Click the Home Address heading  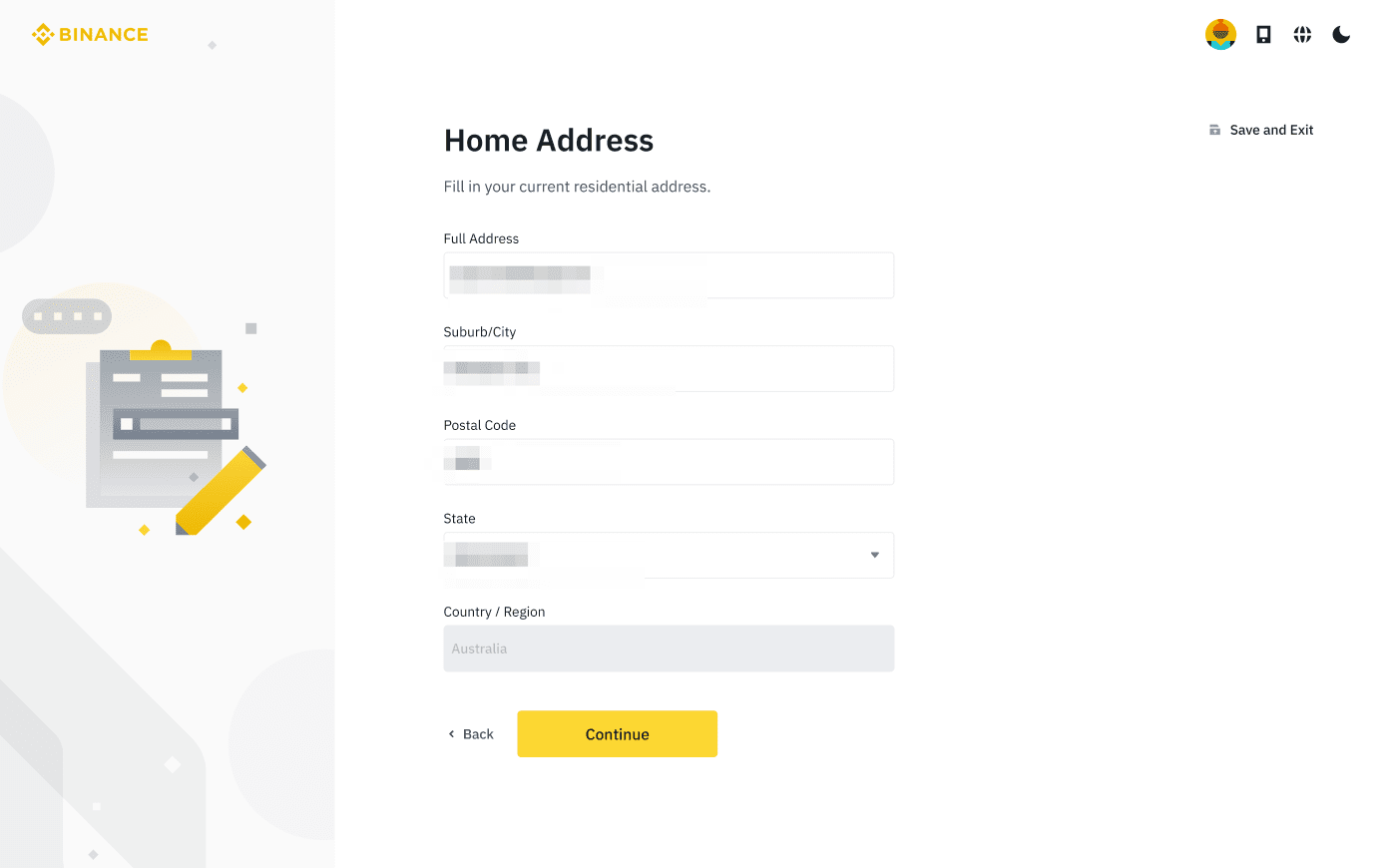[549, 141]
